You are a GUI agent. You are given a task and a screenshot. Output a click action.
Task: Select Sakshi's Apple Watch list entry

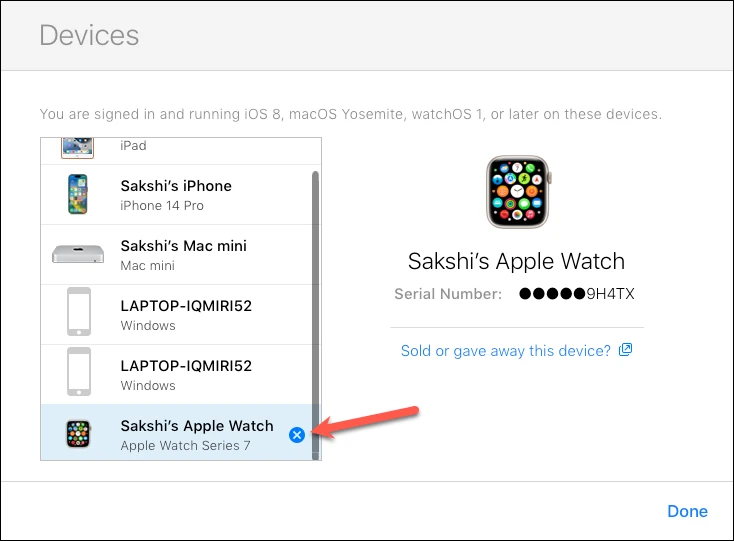176,432
